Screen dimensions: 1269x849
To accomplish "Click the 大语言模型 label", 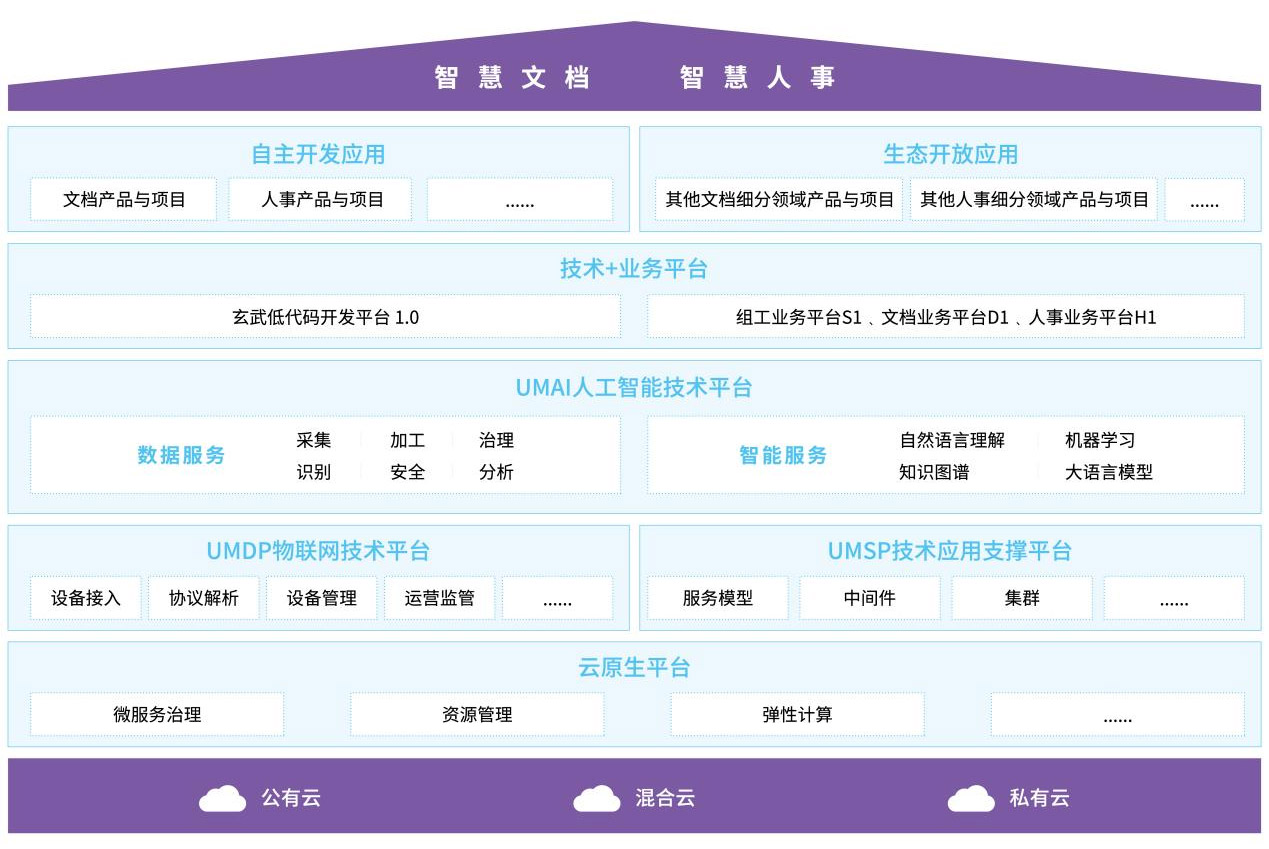I will (x=1108, y=472).
